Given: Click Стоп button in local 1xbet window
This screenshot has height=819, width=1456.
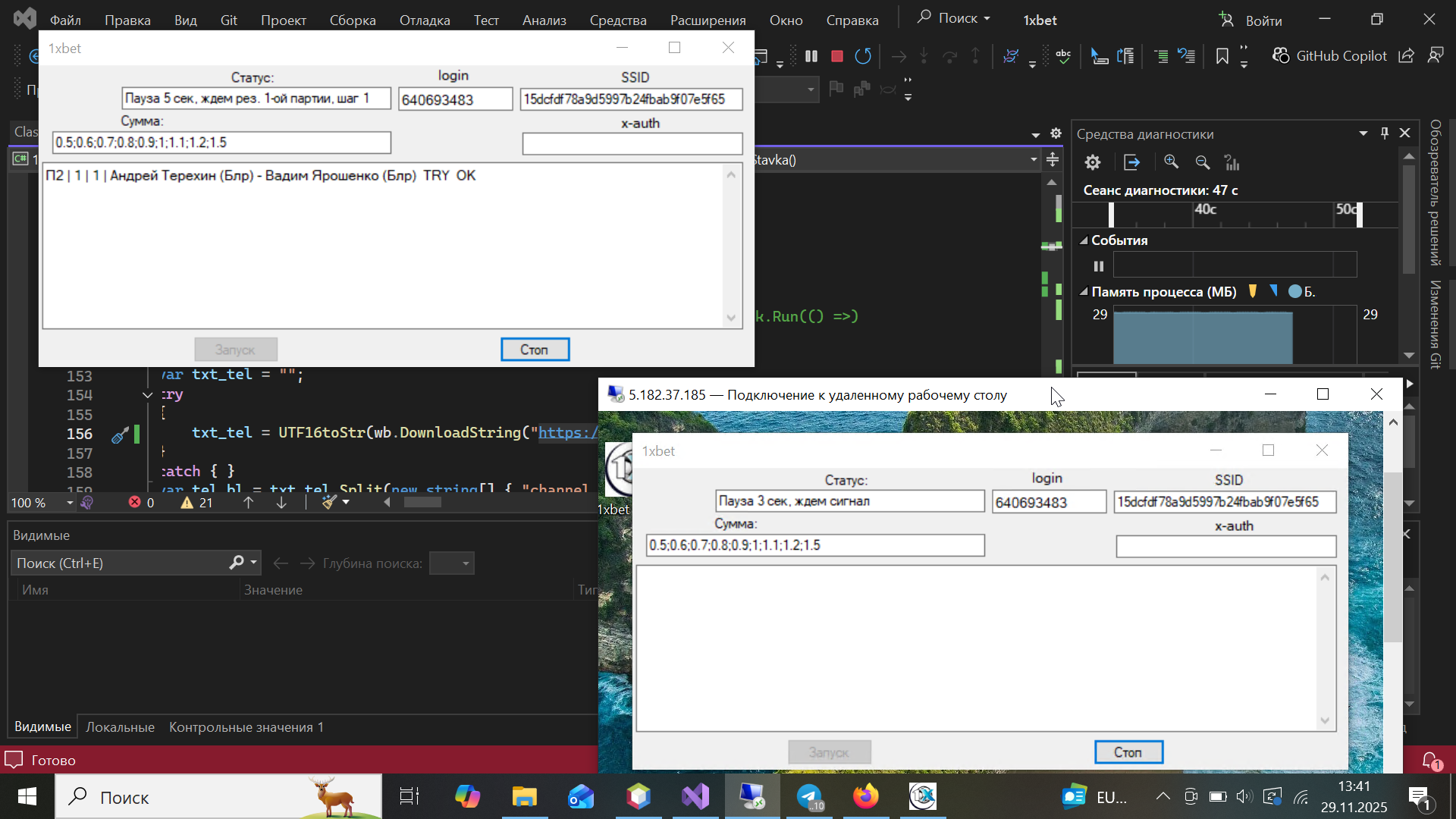Looking at the screenshot, I should point(534,350).
